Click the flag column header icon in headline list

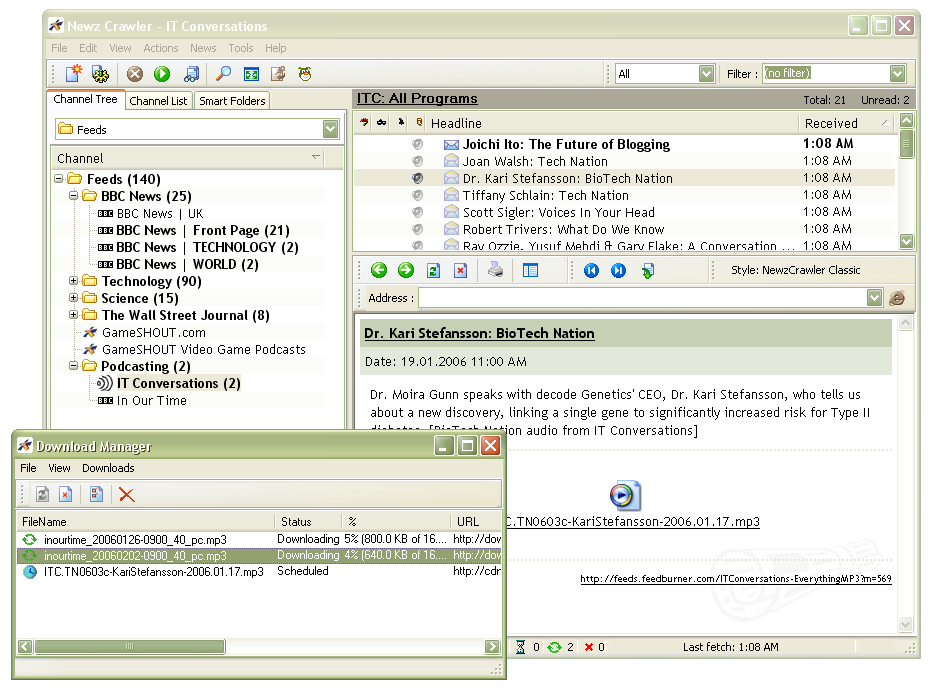point(364,122)
